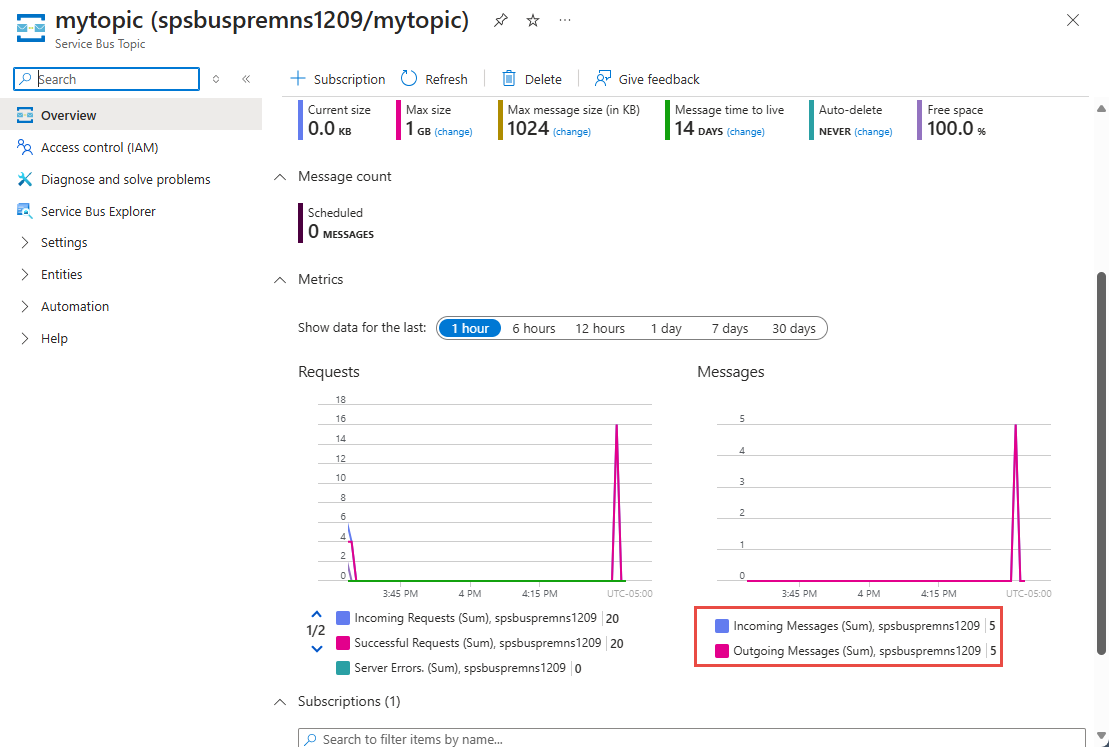1109x747 pixels.
Task: Collapse the Metrics section
Action: click(280, 280)
